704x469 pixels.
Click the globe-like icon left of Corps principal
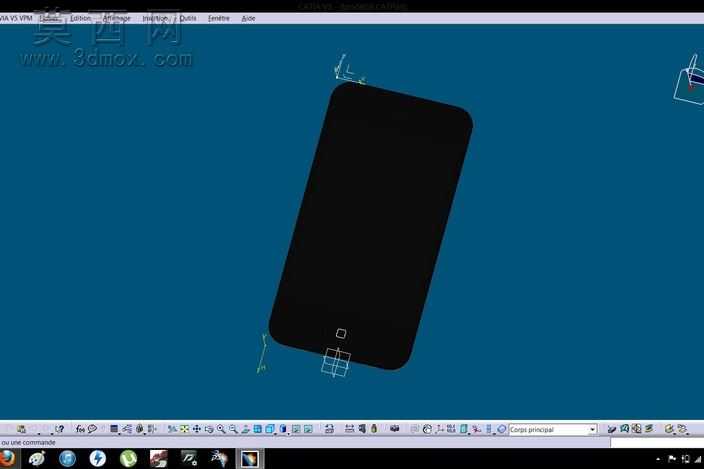pos(502,429)
